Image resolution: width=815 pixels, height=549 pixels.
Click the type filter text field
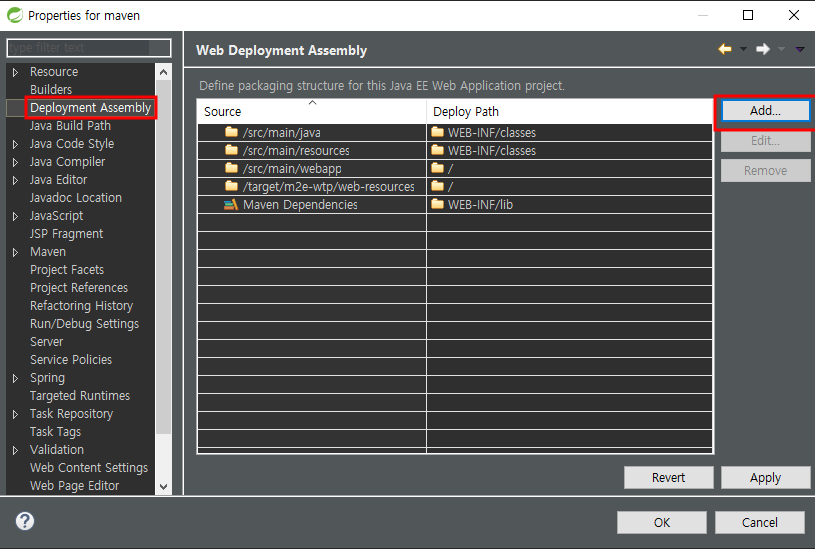tap(89, 48)
